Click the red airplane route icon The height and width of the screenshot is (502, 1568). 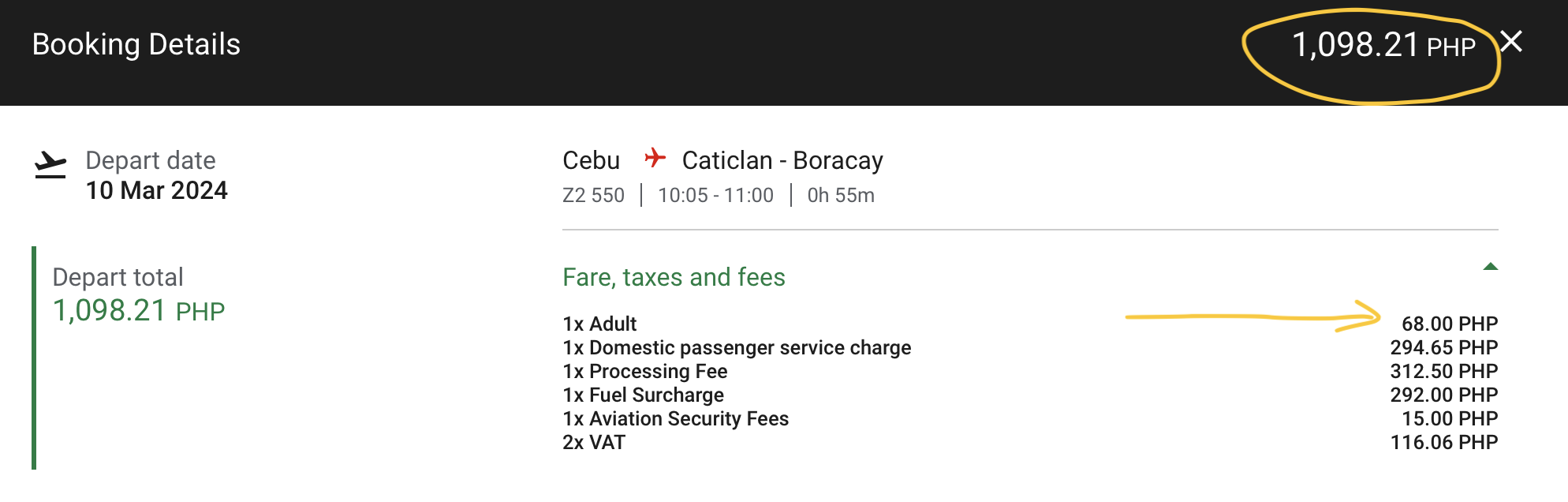pos(655,158)
